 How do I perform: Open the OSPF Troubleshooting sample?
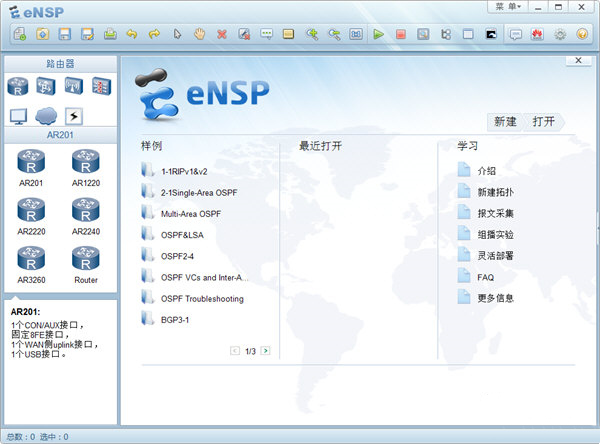click(x=201, y=298)
